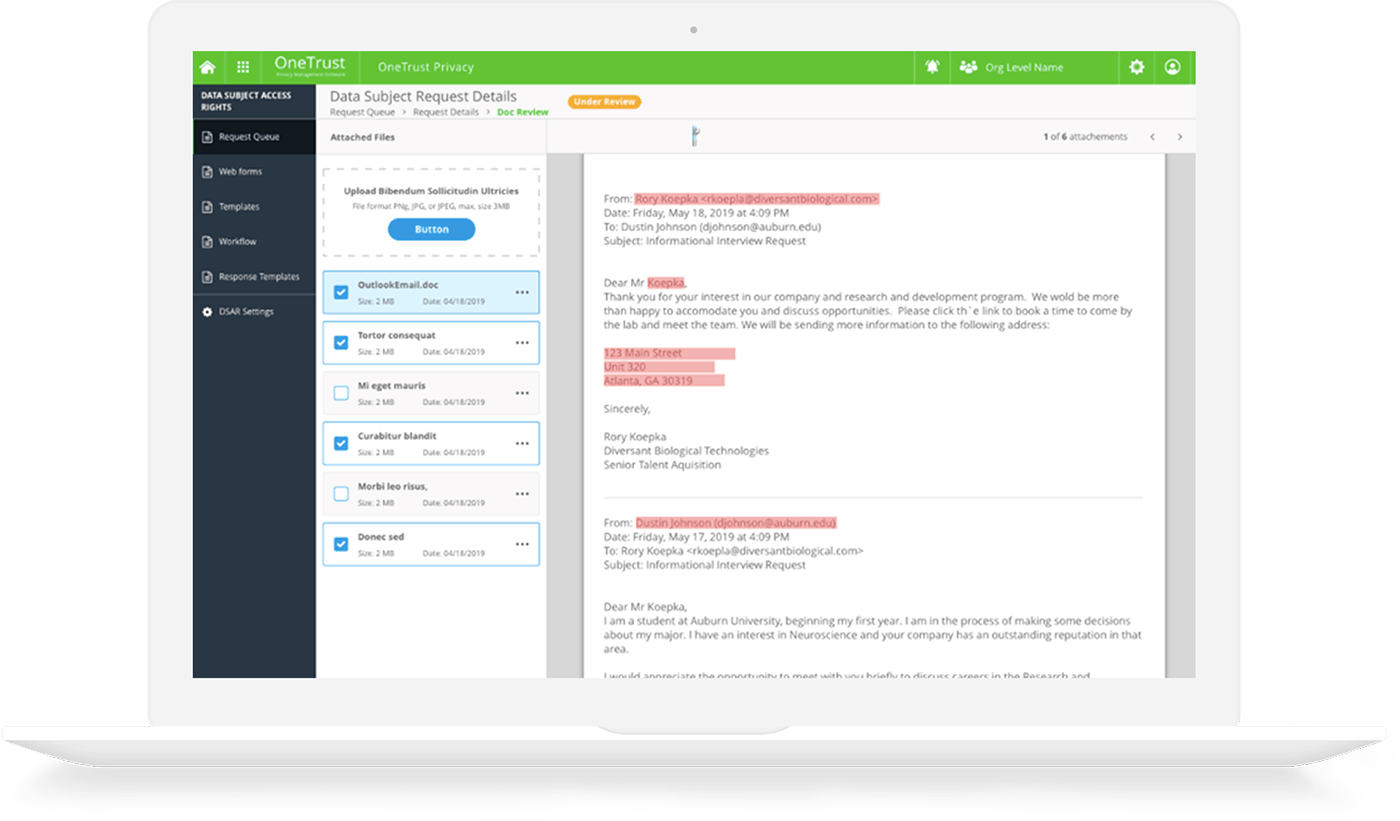Click the blue upload Button
This screenshot has height=821, width=1400.
click(x=431, y=229)
